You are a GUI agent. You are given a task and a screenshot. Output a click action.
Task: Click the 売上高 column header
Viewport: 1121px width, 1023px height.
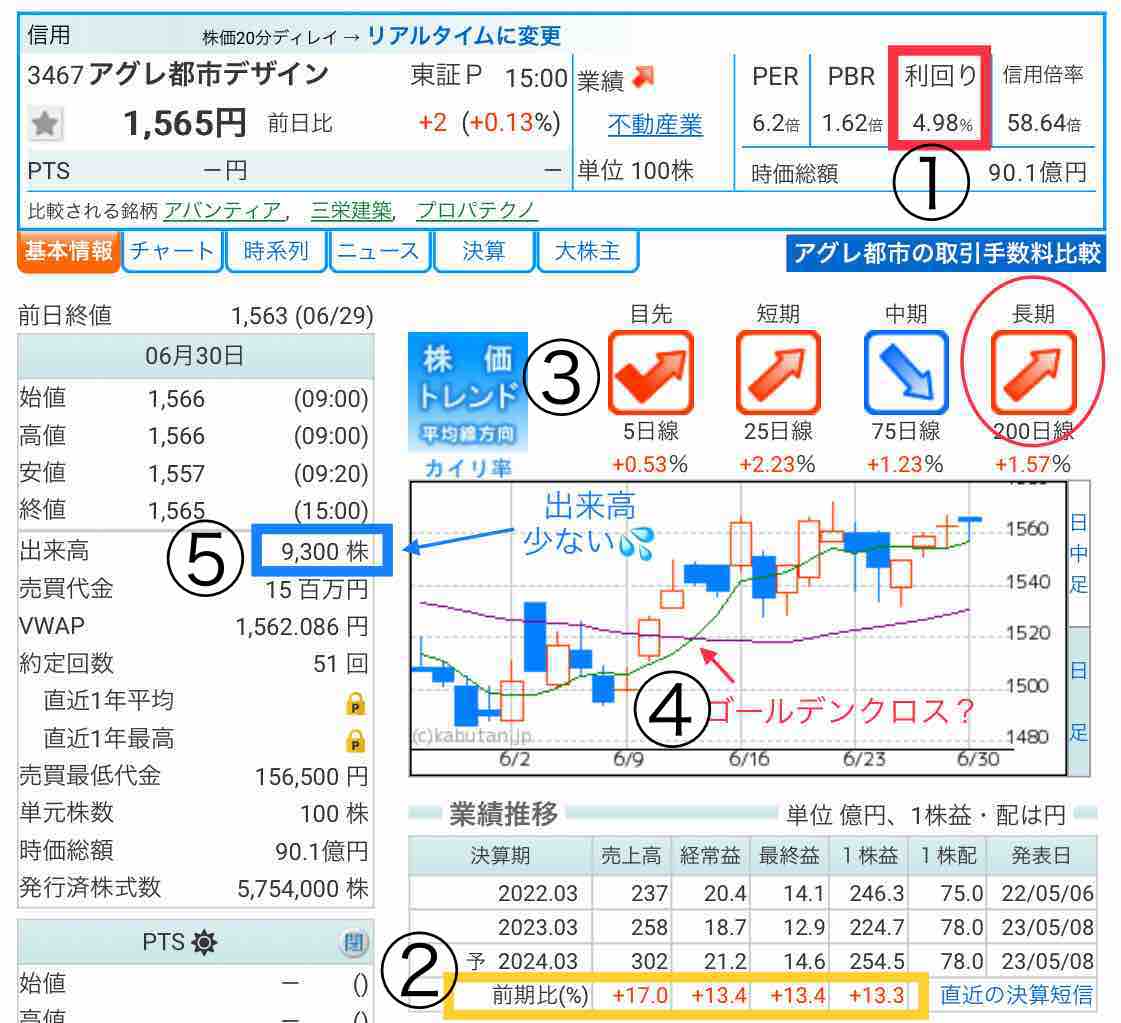631,856
